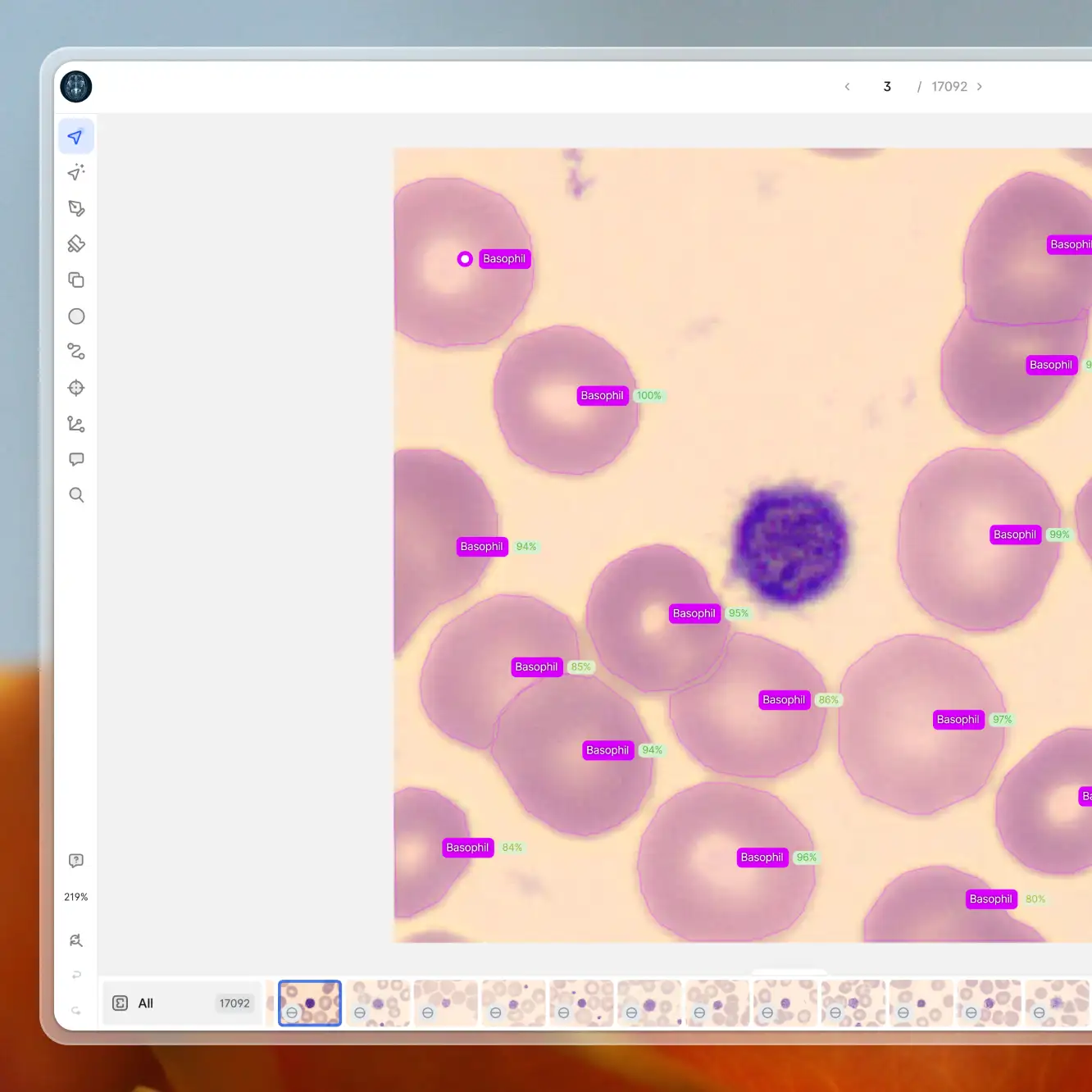Click the next frame chevron
Viewport: 1092px width, 1092px height.
(980, 86)
